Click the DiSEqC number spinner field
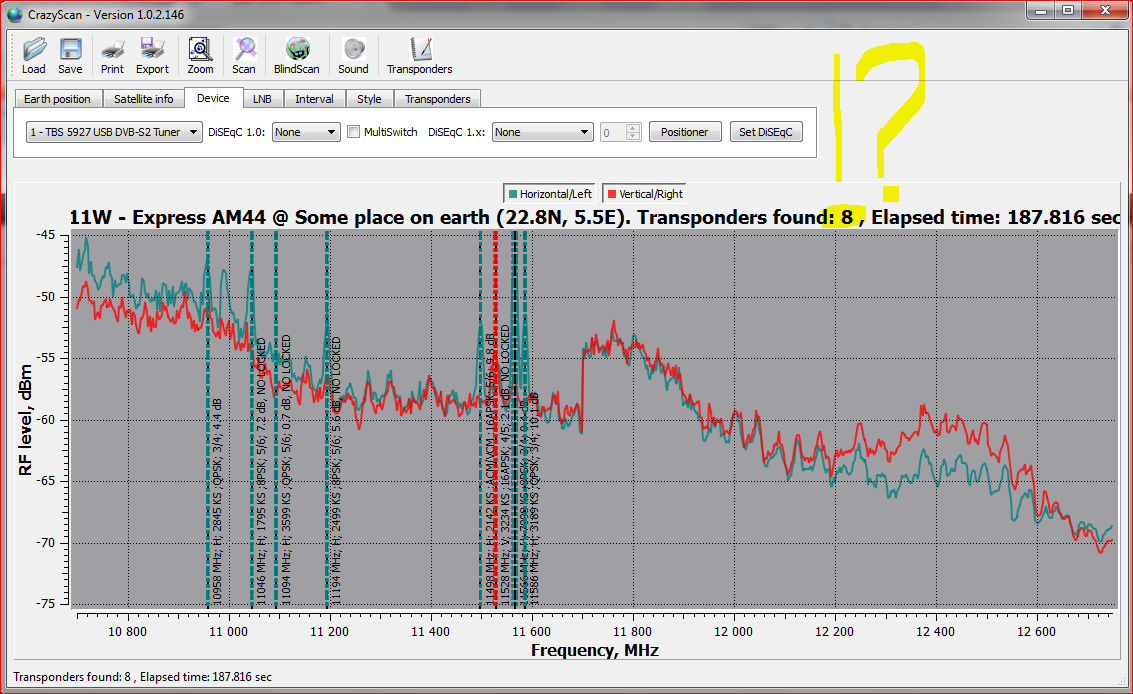This screenshot has height=694, width=1133. click(613, 132)
